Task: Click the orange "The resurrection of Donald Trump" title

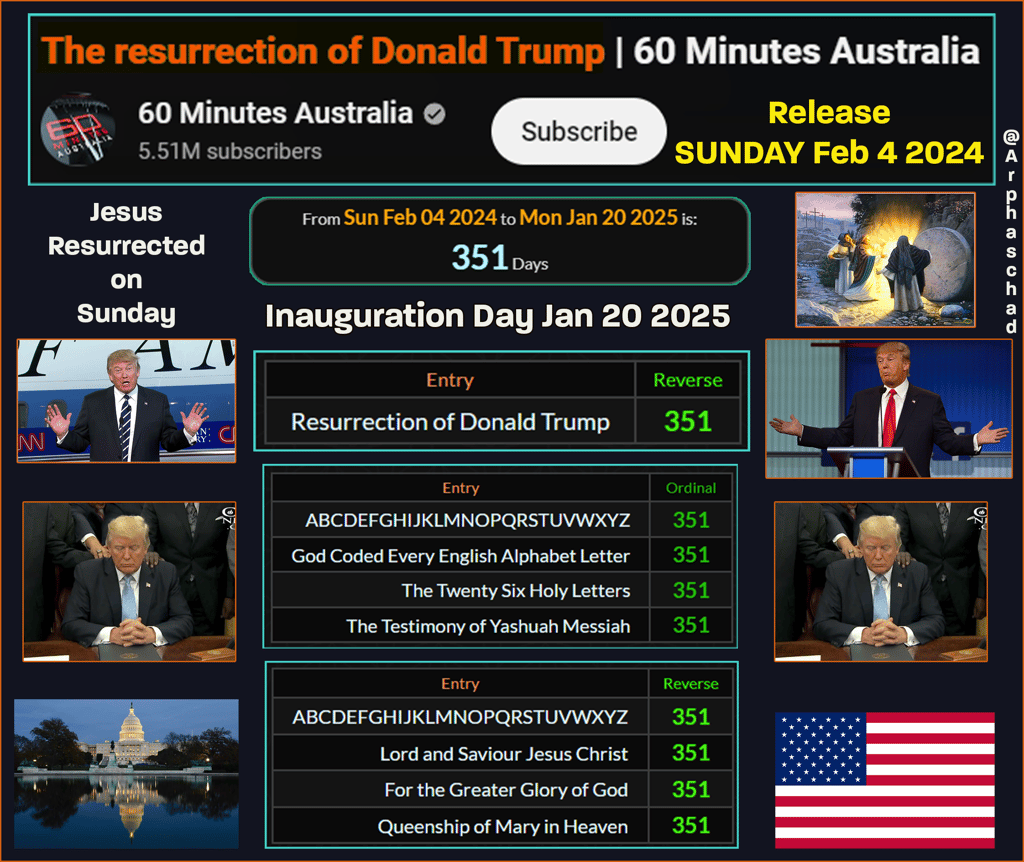Action: coord(323,51)
